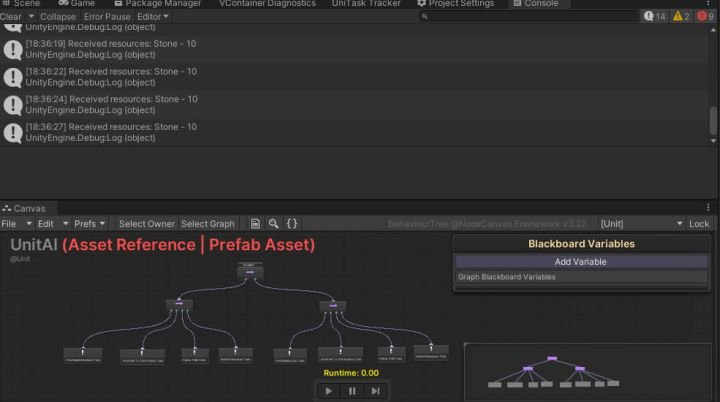
Task: Click the Play button under Runtime
Action: point(329,391)
